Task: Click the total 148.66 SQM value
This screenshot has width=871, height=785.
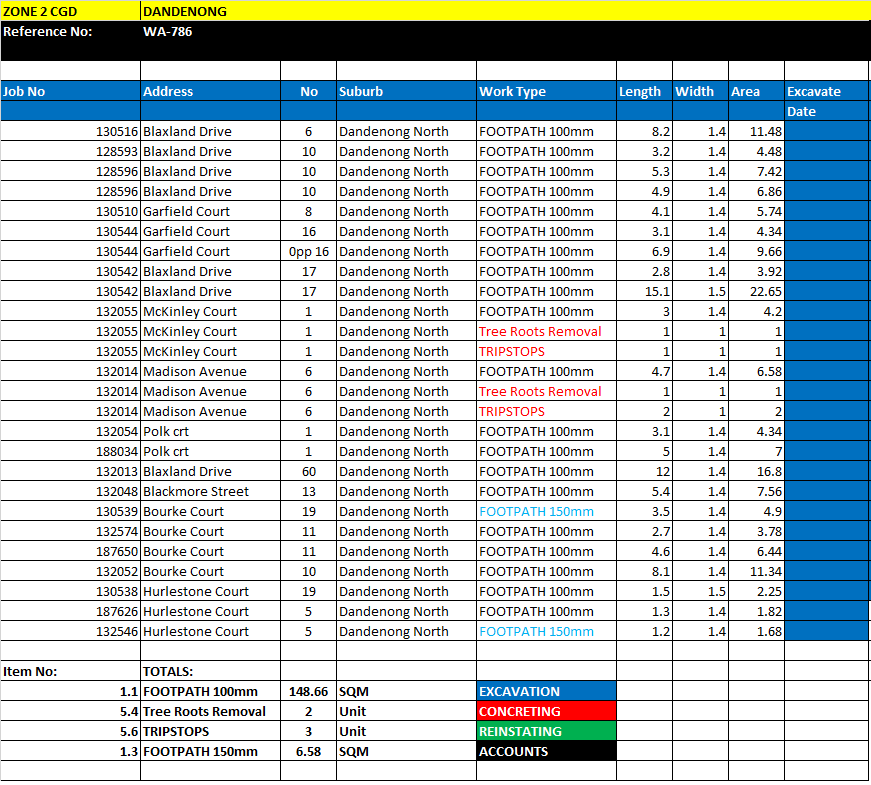Action: [308, 691]
